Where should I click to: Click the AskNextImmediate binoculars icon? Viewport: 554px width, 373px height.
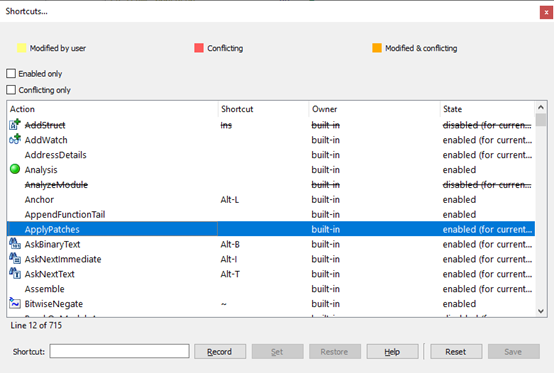[15, 258]
